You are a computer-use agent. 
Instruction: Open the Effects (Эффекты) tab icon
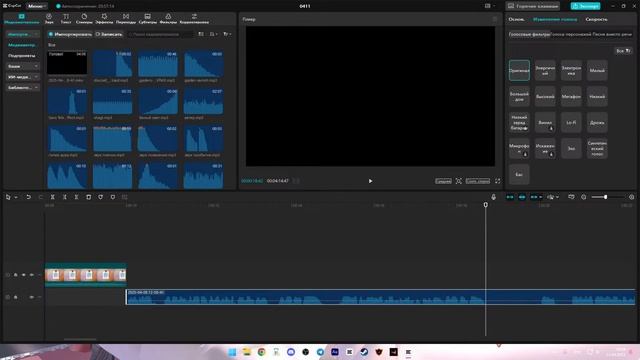104,16
